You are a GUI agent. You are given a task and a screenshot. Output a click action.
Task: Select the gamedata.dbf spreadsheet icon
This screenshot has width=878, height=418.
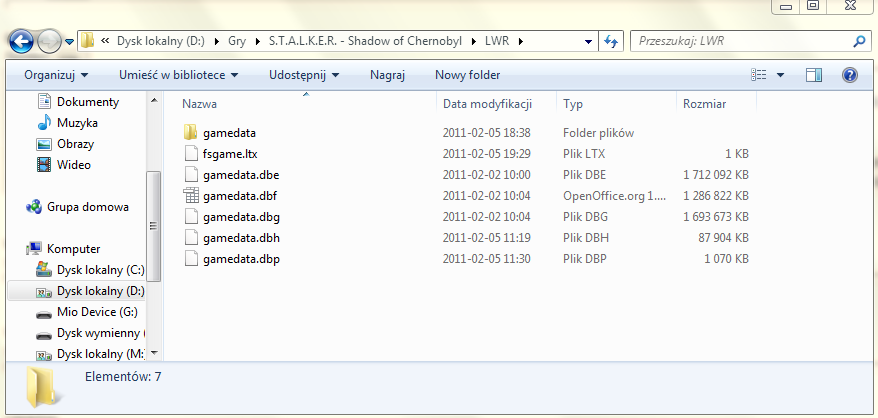pos(191,196)
